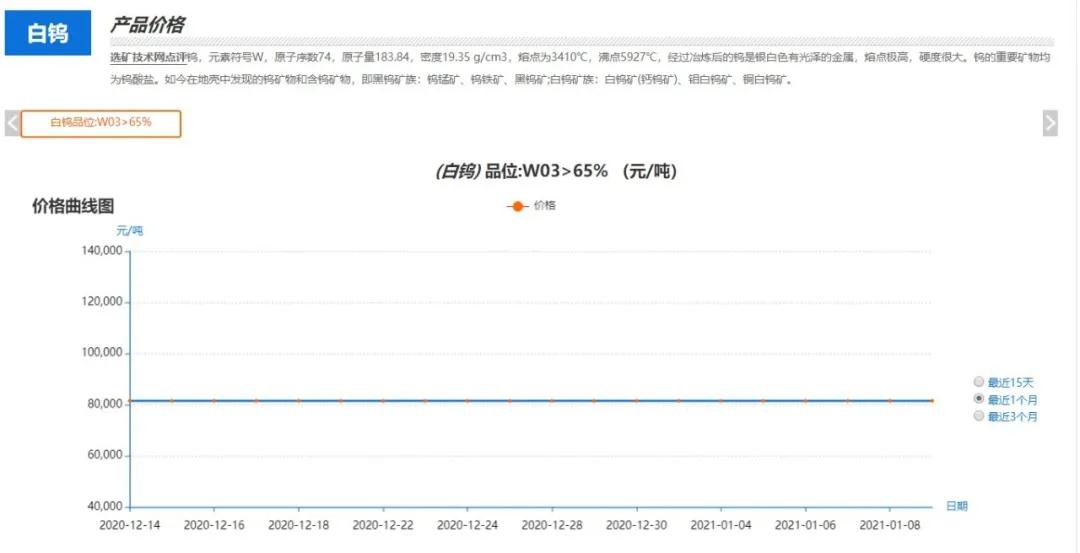This screenshot has width=1080, height=553.
Task: Select the 最近15天 radio button
Action: [979, 382]
